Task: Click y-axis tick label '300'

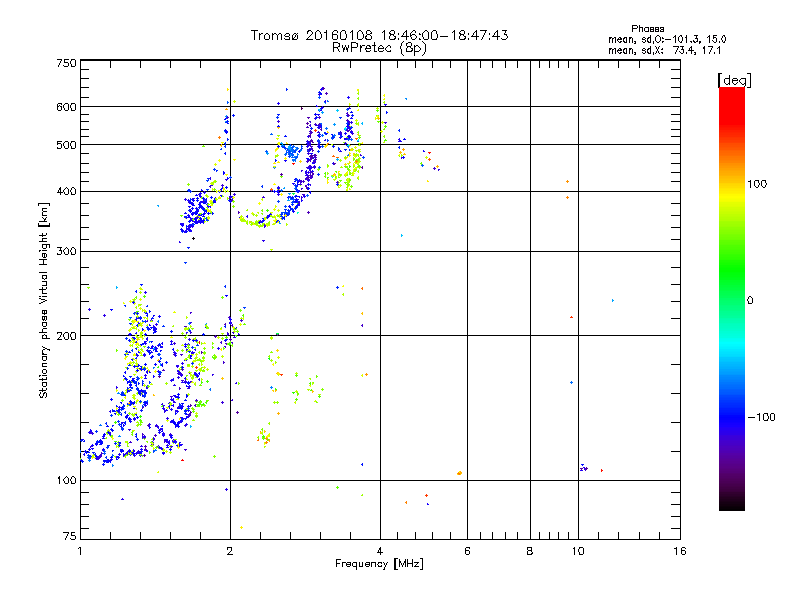Action: click(66, 252)
